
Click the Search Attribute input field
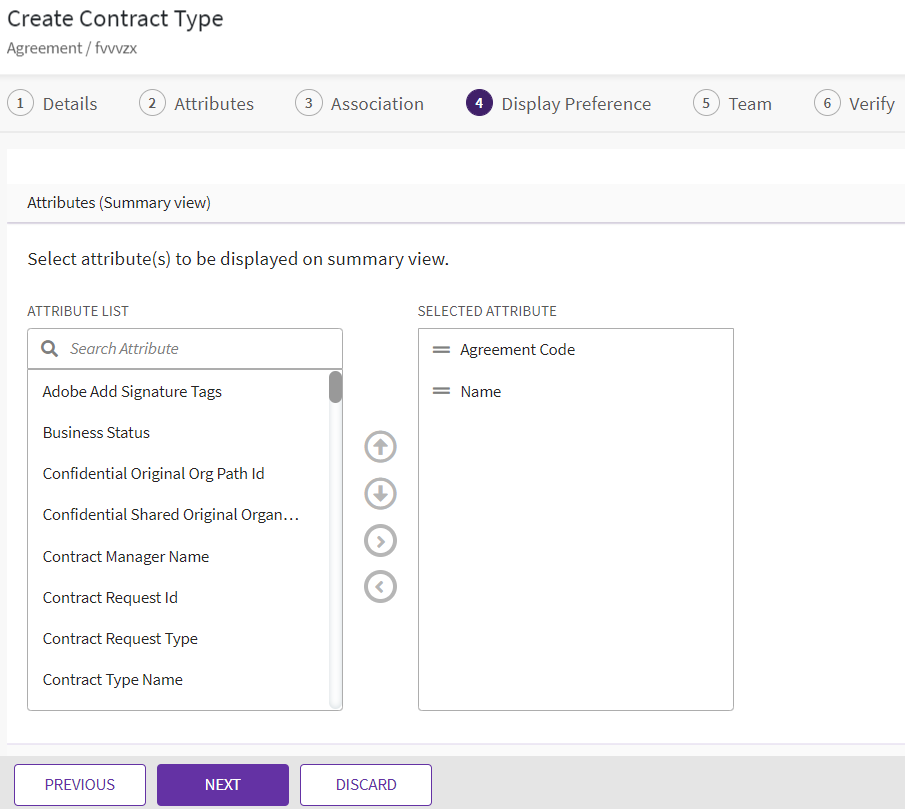point(200,349)
